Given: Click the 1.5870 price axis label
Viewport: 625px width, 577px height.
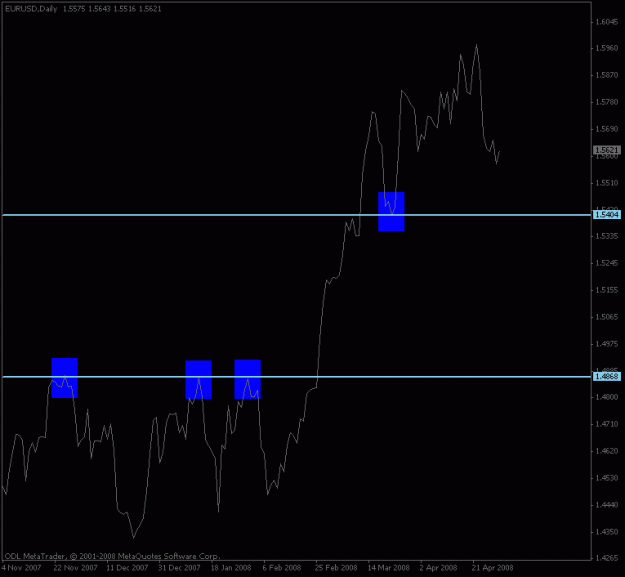Looking at the screenshot, I should tap(607, 75).
